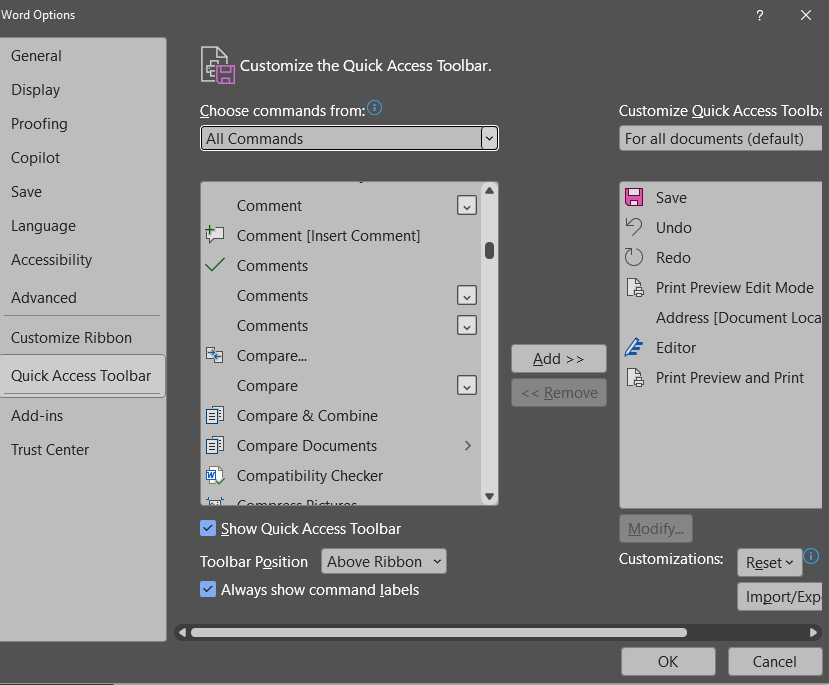The width and height of the screenshot is (829, 685).
Task: Click the OK button
Action: 668,661
